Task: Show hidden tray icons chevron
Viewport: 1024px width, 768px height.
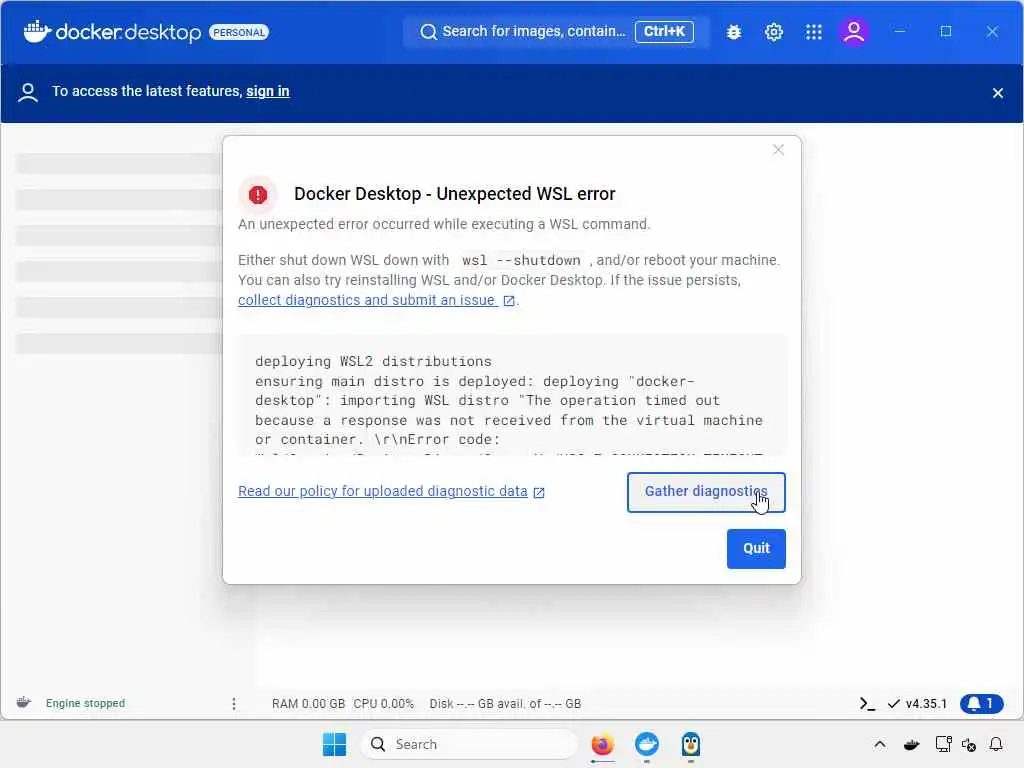Action: (x=880, y=744)
